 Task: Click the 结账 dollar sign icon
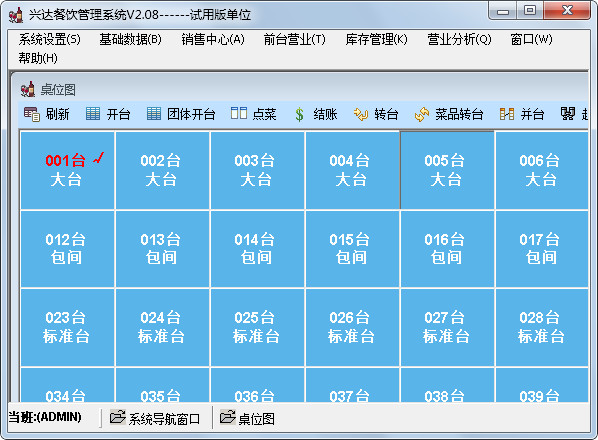(x=299, y=114)
